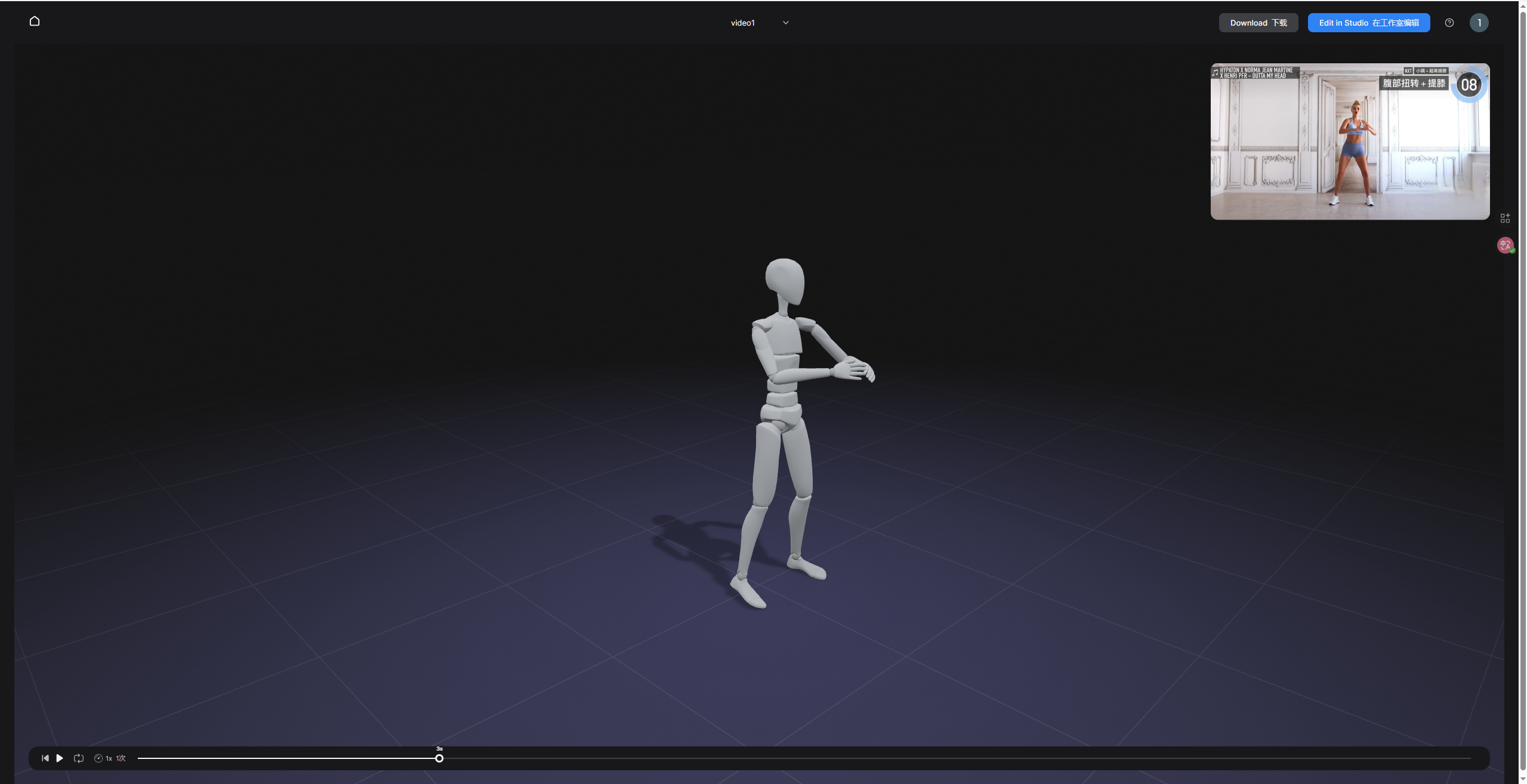Click the unplayed part of the timeline track
Viewport: 1527px width, 784px height.
tap(955, 758)
